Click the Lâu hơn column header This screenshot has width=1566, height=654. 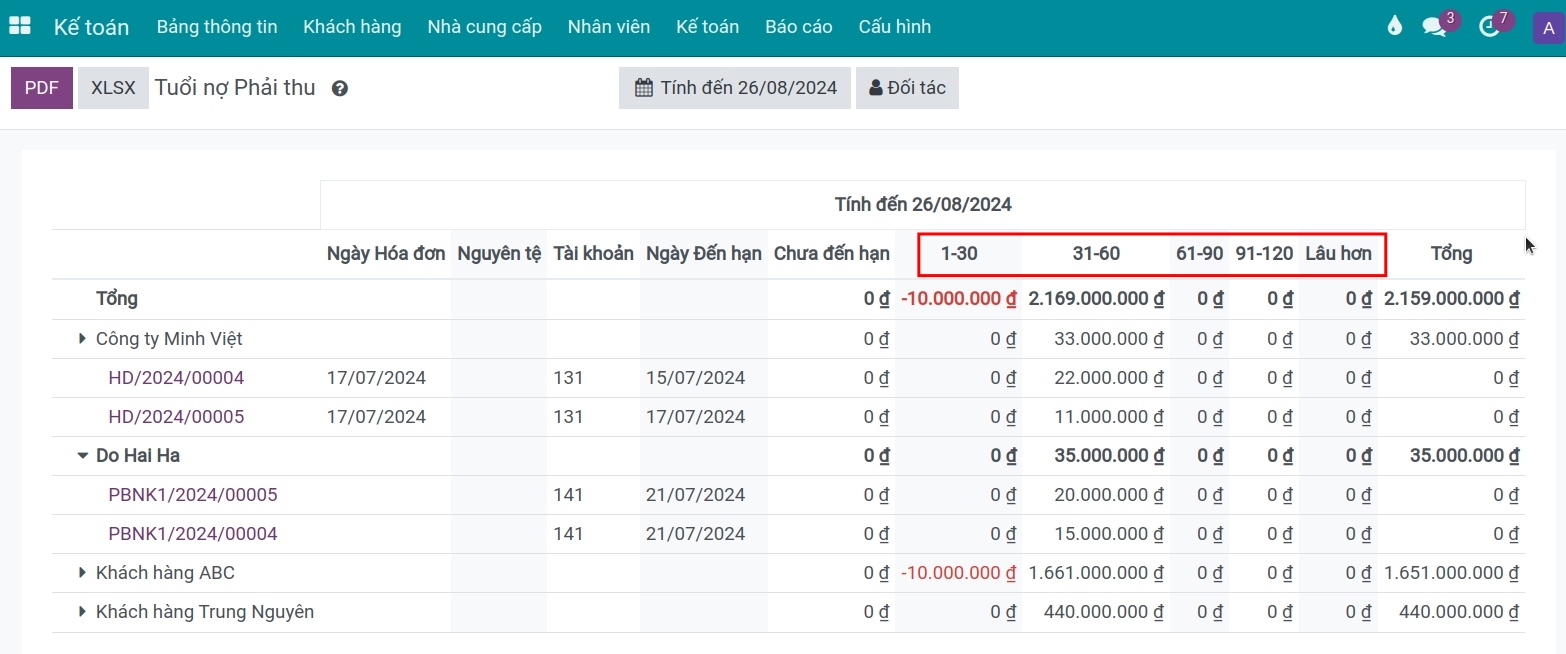tap(1338, 254)
